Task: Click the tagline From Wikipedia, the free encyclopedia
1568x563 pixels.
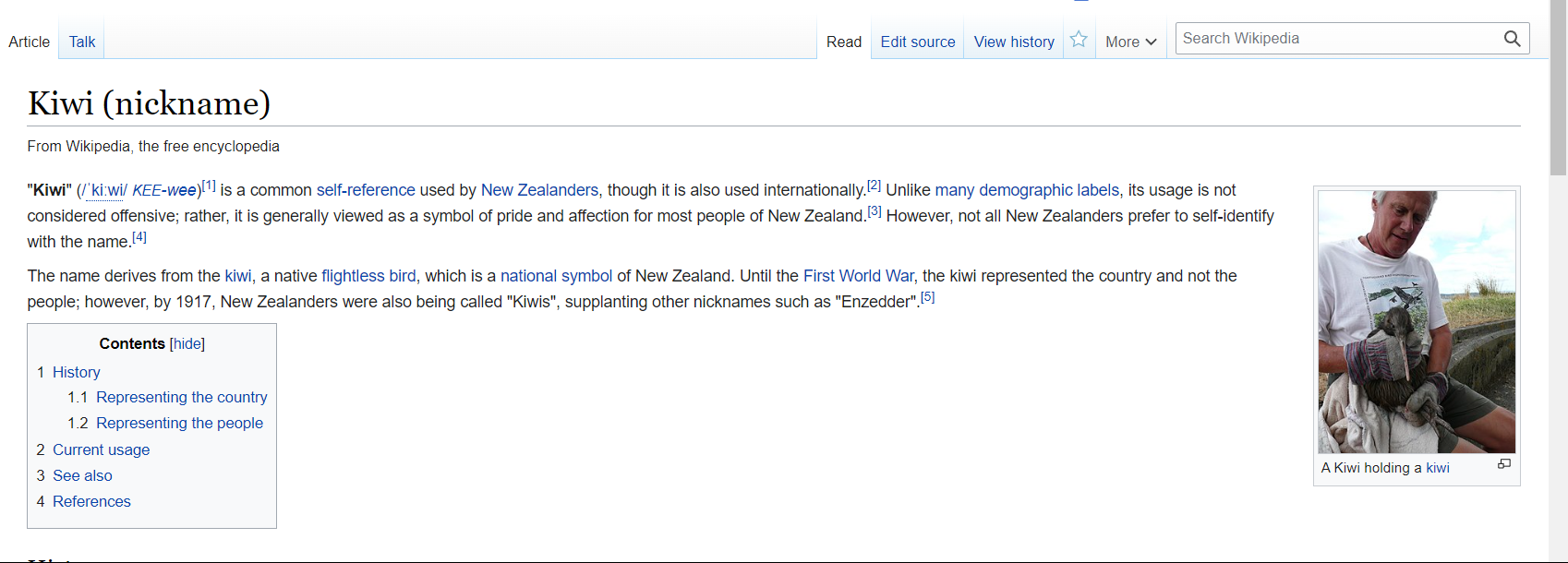Action: click(x=153, y=146)
